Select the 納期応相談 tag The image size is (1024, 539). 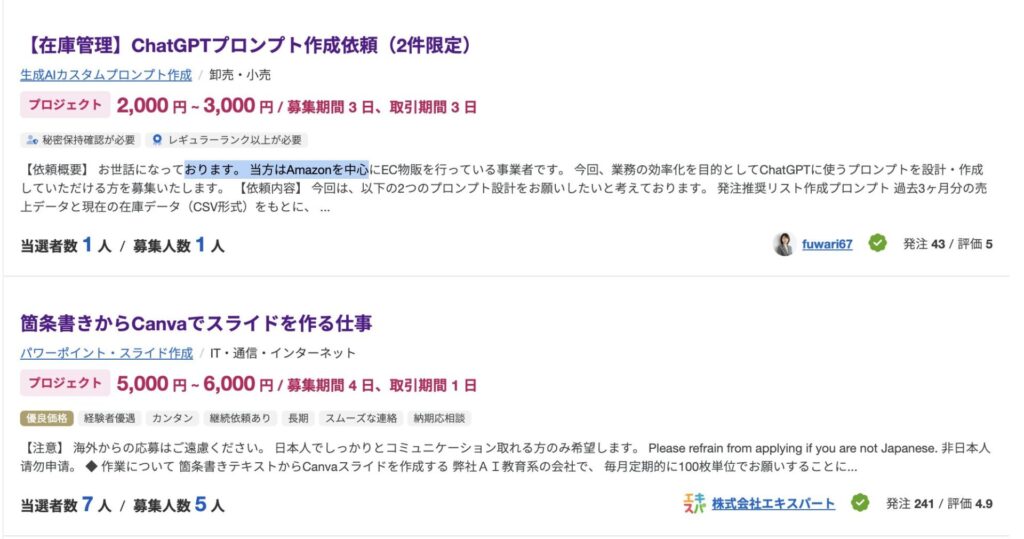tap(441, 418)
